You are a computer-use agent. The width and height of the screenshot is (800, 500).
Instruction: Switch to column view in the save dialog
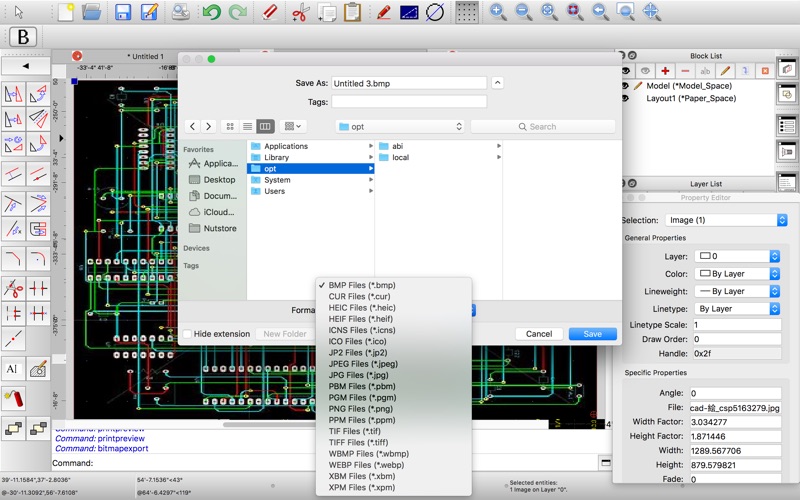[x=265, y=126]
